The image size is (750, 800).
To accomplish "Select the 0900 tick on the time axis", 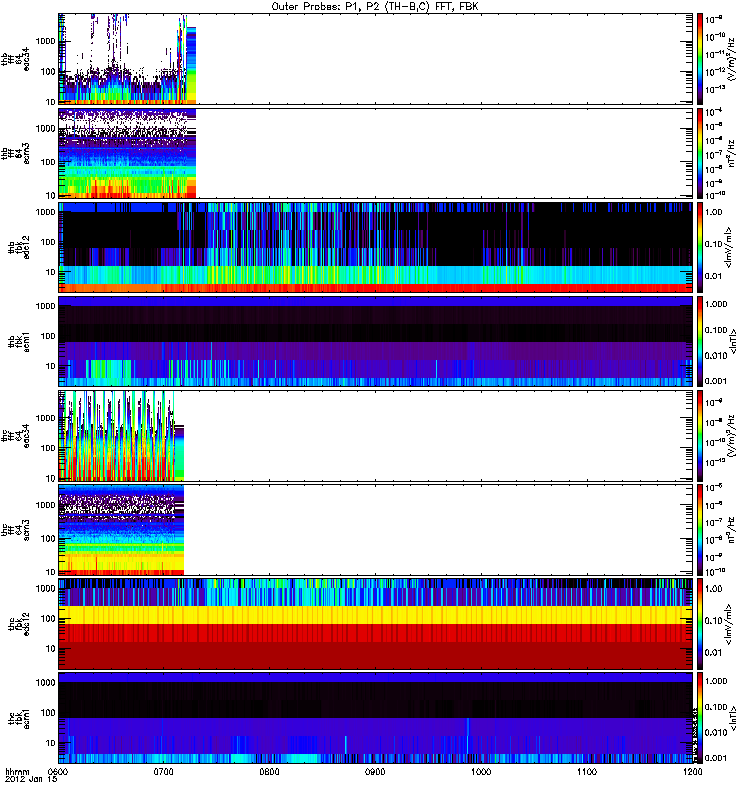I will (375, 773).
